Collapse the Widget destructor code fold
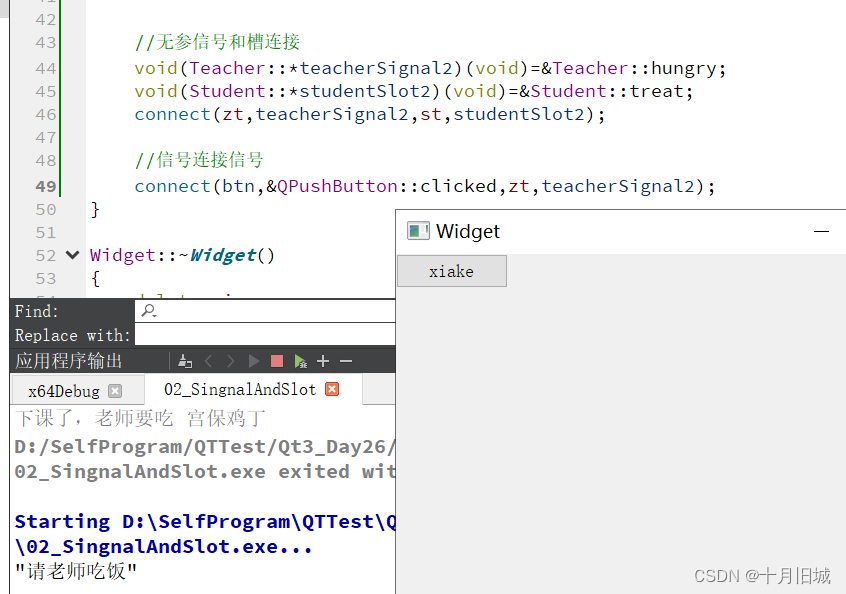This screenshot has width=846, height=594. (x=72, y=255)
